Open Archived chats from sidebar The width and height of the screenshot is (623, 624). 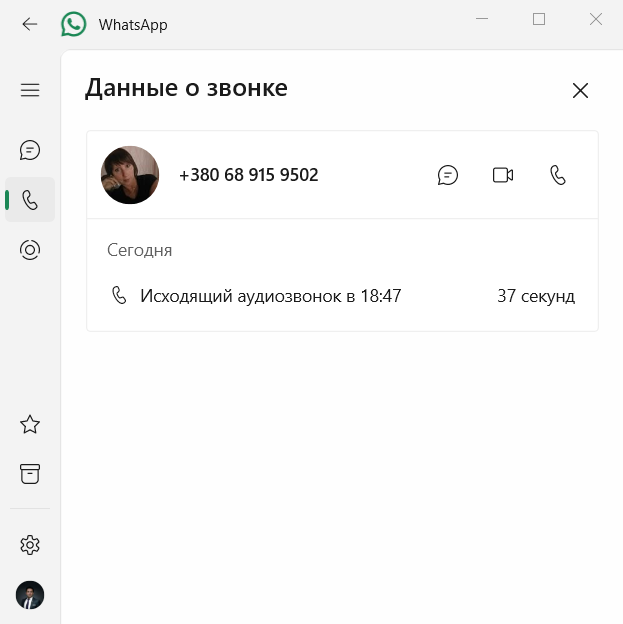[x=30, y=474]
